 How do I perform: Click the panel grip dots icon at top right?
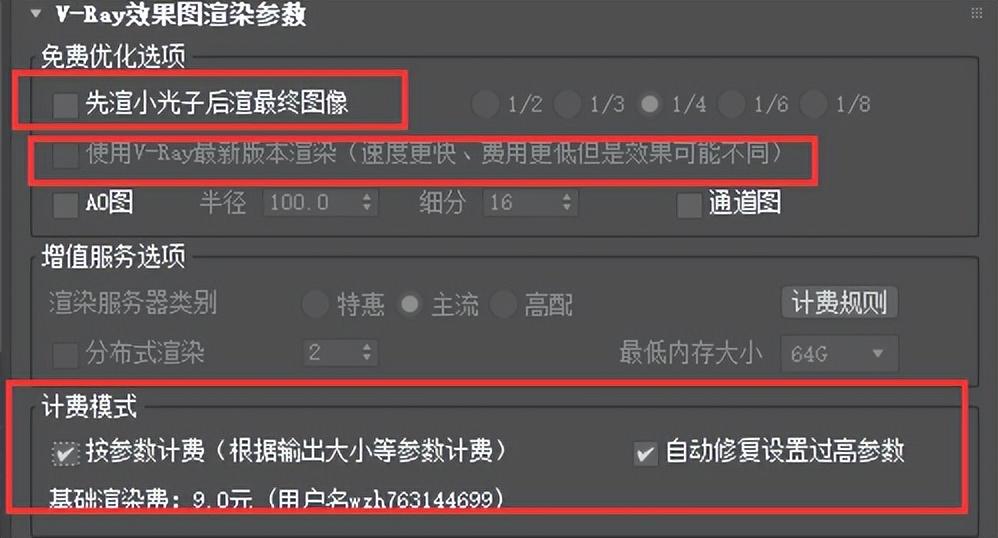coord(977,14)
